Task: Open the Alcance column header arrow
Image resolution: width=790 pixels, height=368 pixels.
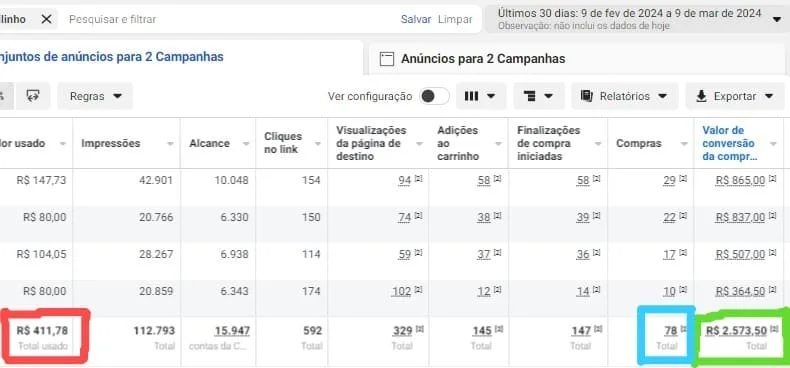Action: [246, 144]
